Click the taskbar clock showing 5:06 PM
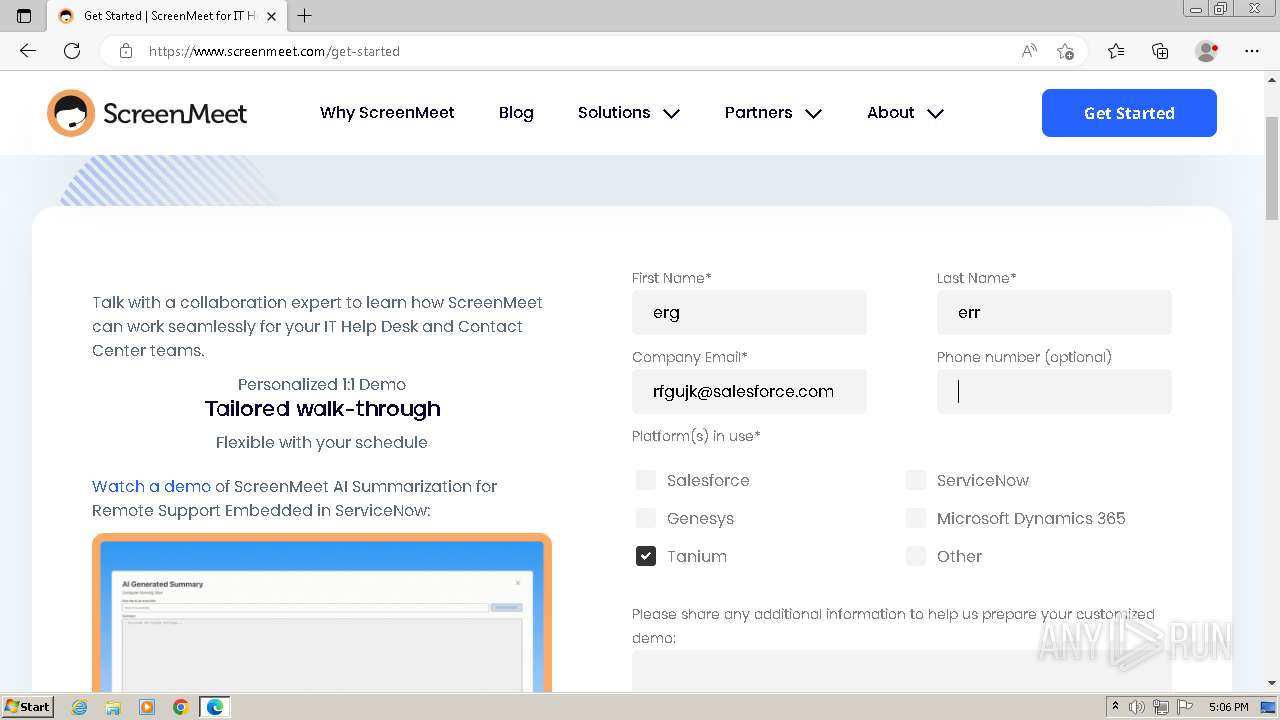The image size is (1280, 720). point(1228,707)
